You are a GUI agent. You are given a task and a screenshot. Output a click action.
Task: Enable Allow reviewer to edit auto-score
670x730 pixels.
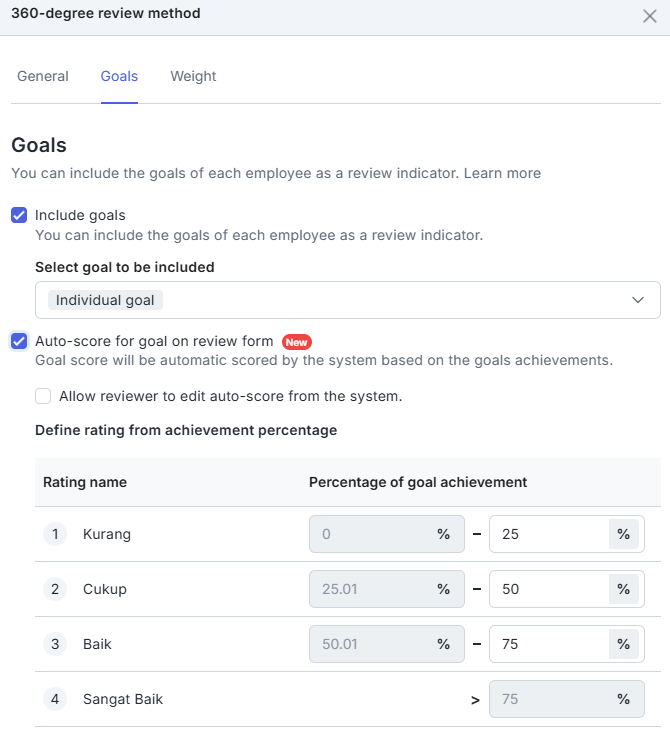tap(43, 396)
